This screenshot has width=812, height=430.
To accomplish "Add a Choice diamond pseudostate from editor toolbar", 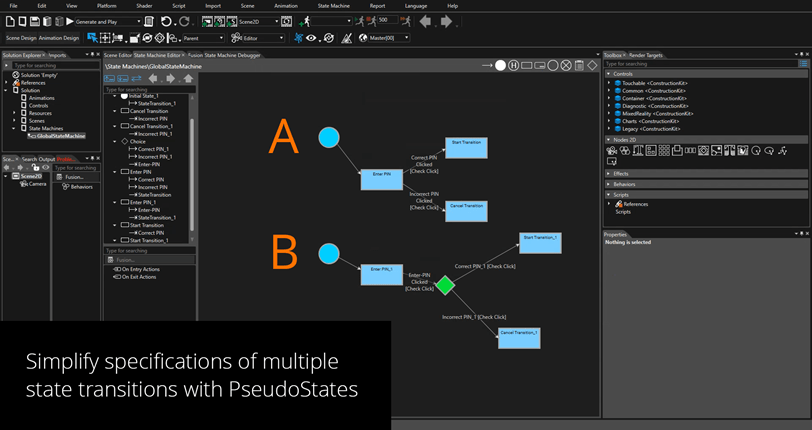I will pyautogui.click(x=592, y=65).
